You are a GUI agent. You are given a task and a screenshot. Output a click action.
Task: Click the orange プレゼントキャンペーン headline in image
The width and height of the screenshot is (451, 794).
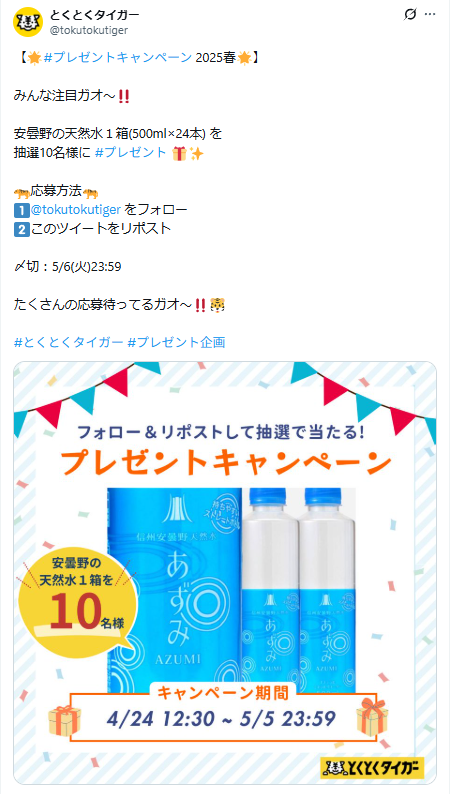coord(226,462)
